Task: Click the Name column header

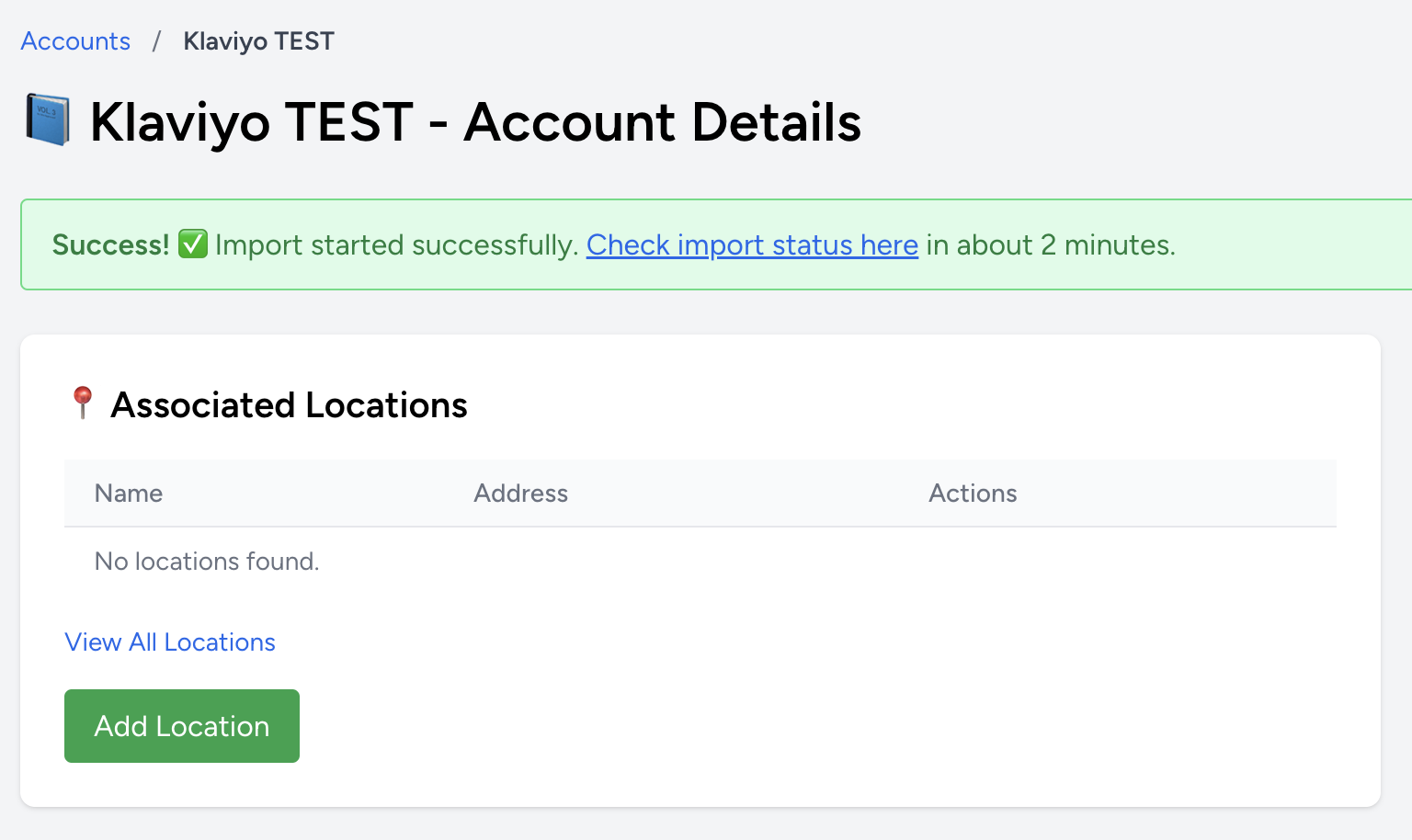Action: point(129,494)
